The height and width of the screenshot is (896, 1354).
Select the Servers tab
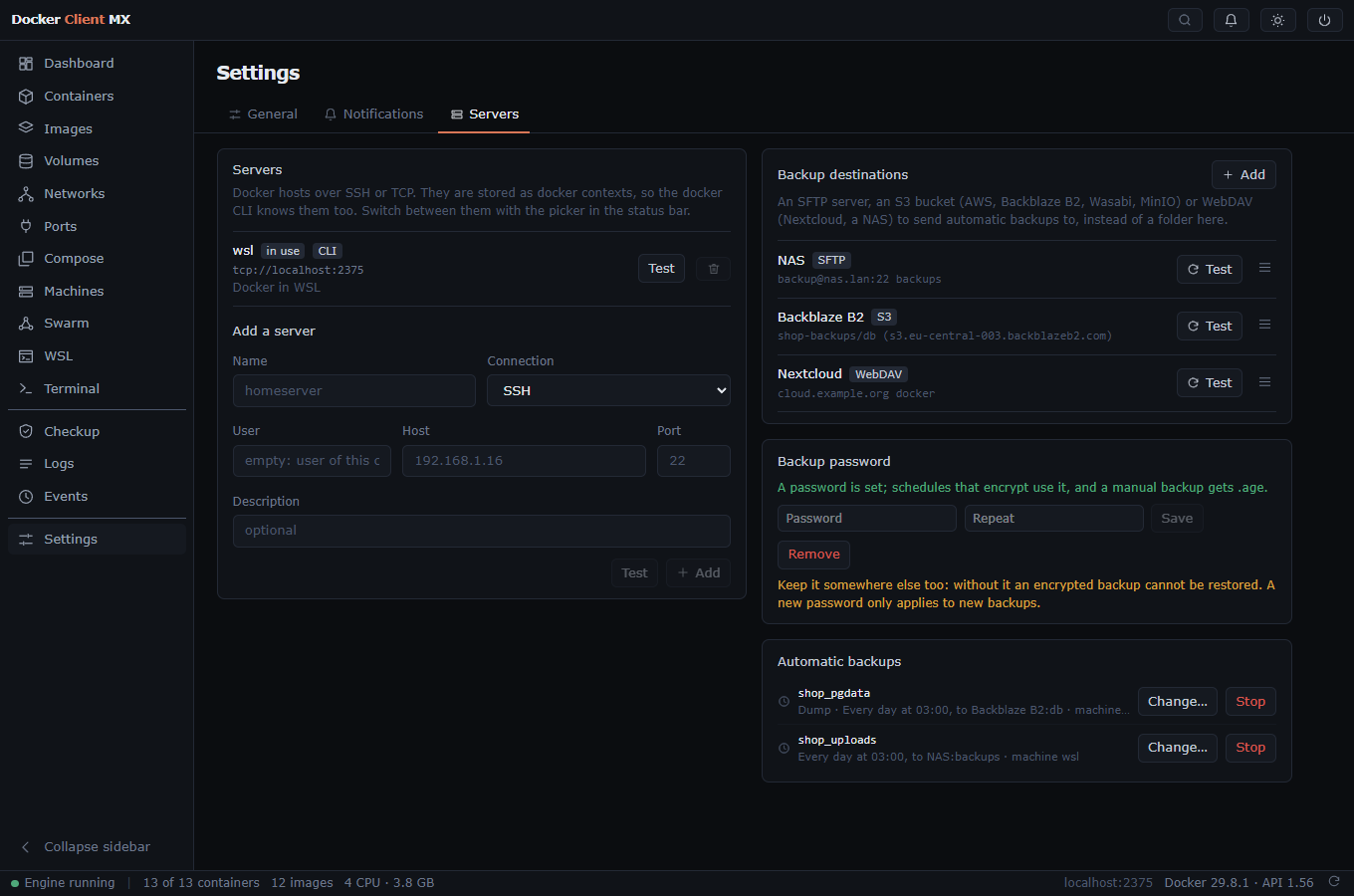click(484, 114)
